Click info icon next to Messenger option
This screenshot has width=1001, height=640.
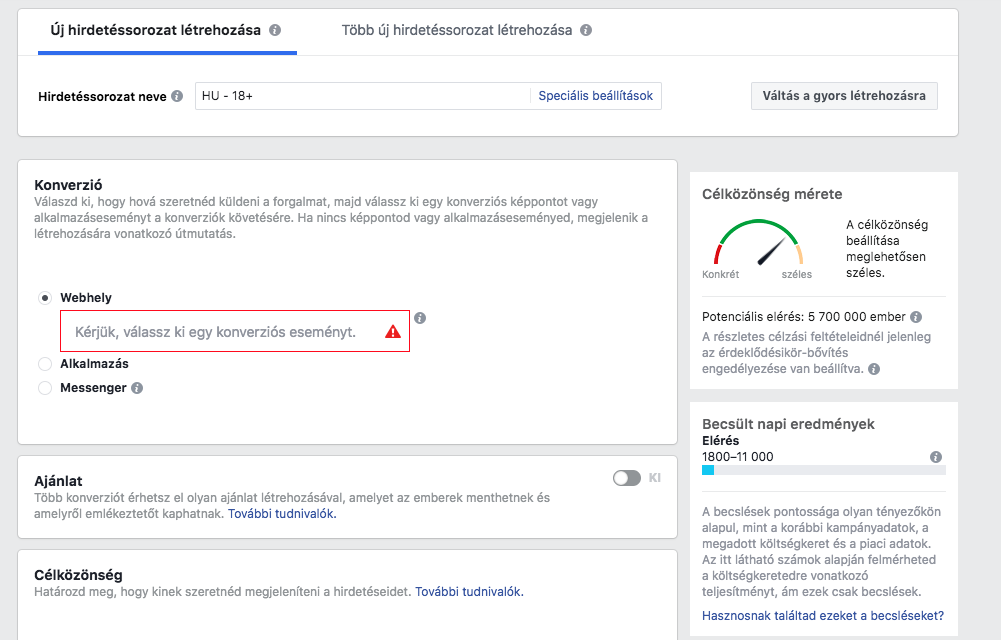137,388
